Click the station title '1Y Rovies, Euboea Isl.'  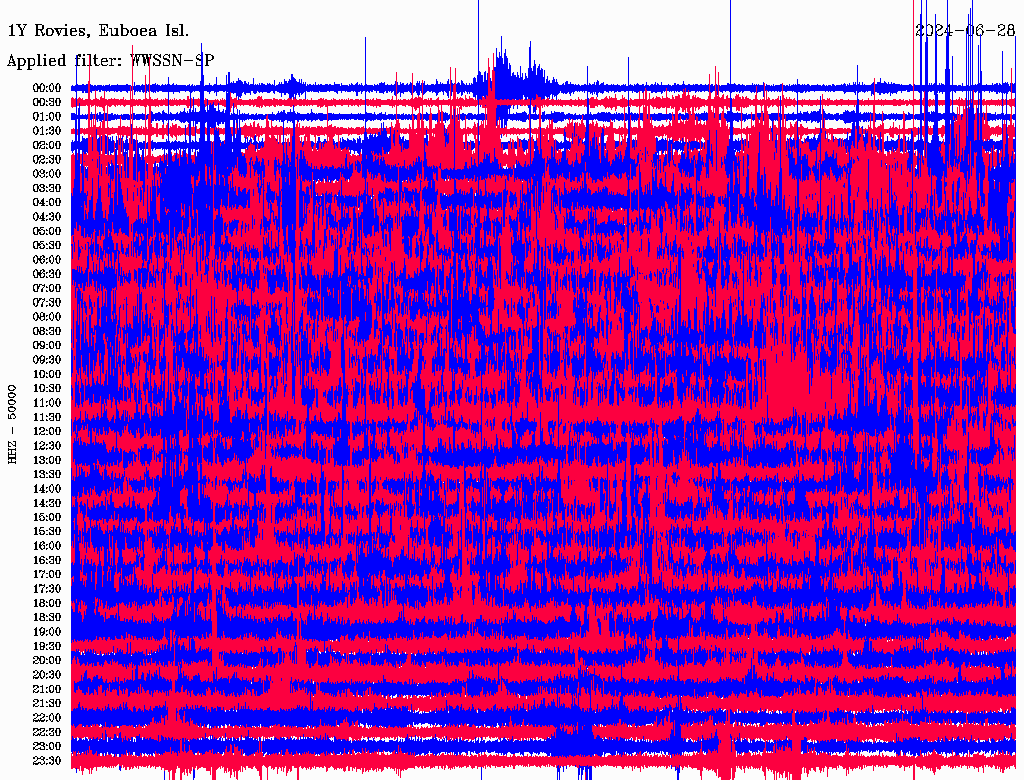coord(98,31)
